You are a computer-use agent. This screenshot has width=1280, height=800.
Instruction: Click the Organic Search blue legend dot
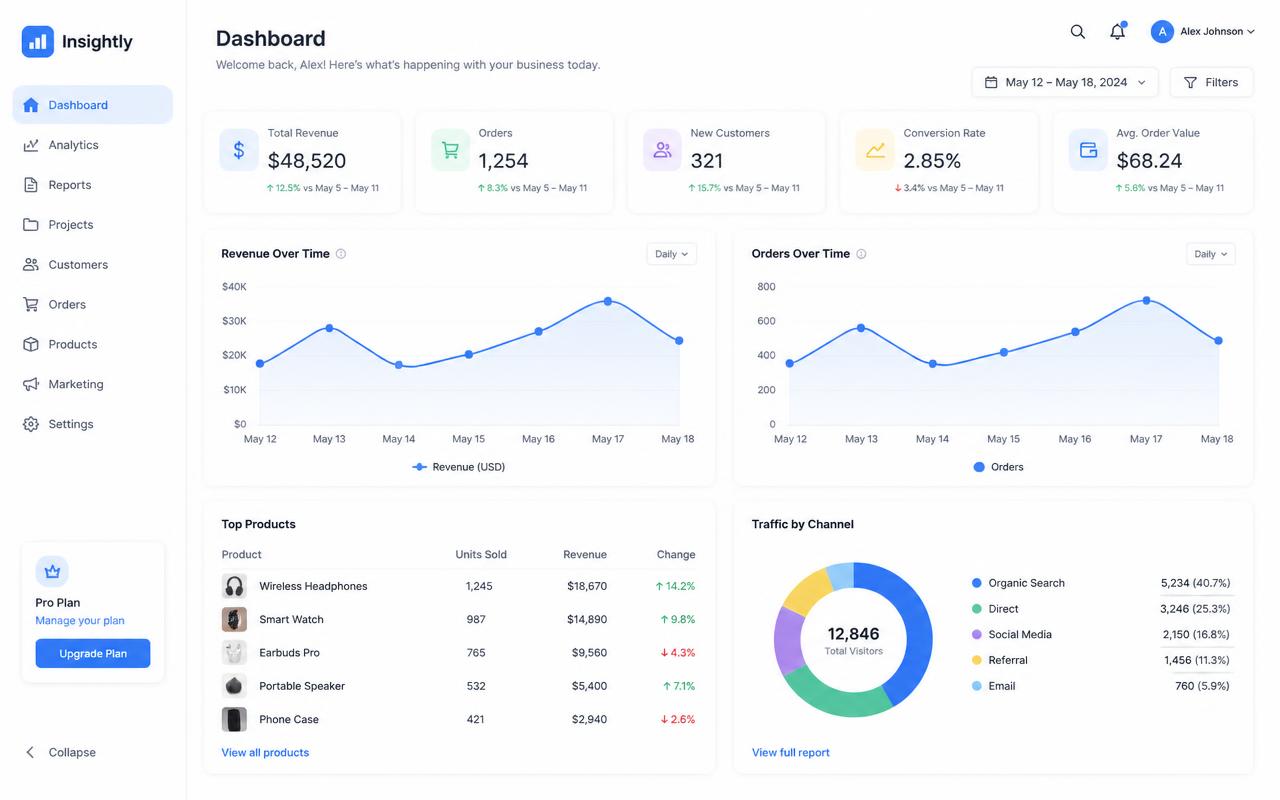pos(977,583)
